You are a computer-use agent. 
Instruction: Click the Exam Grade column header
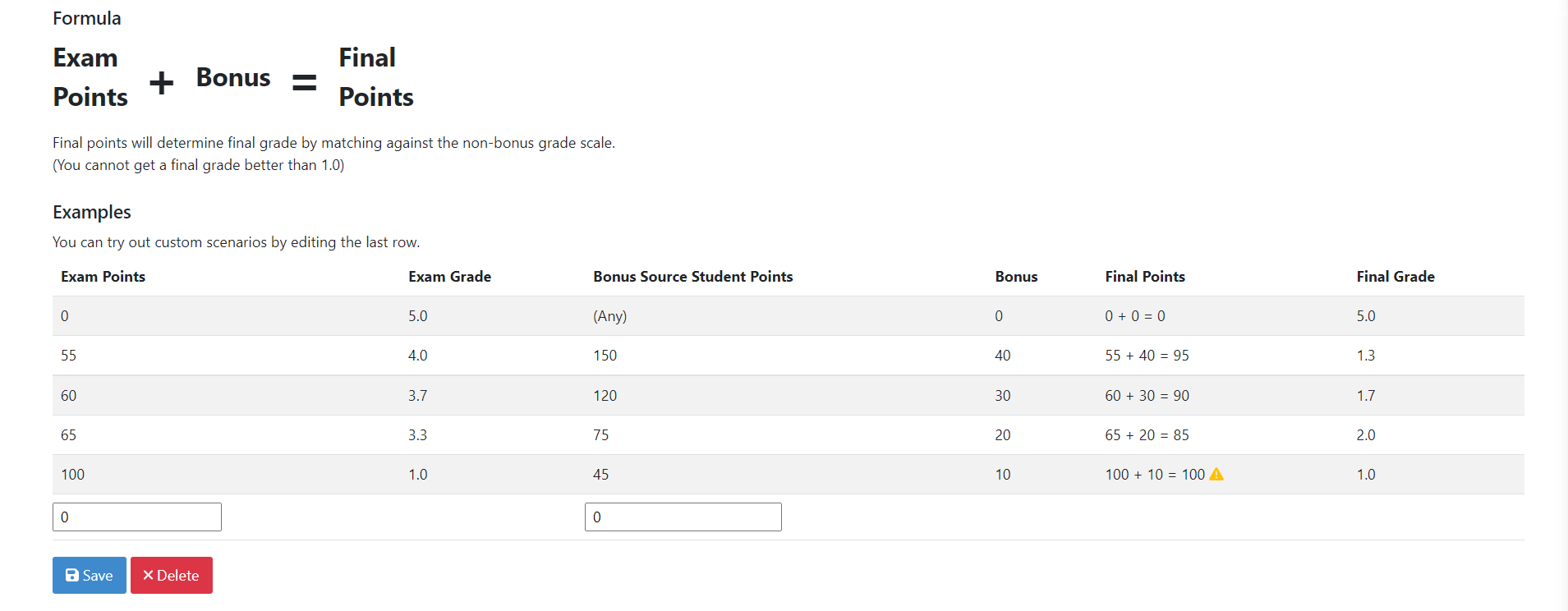pos(449,277)
